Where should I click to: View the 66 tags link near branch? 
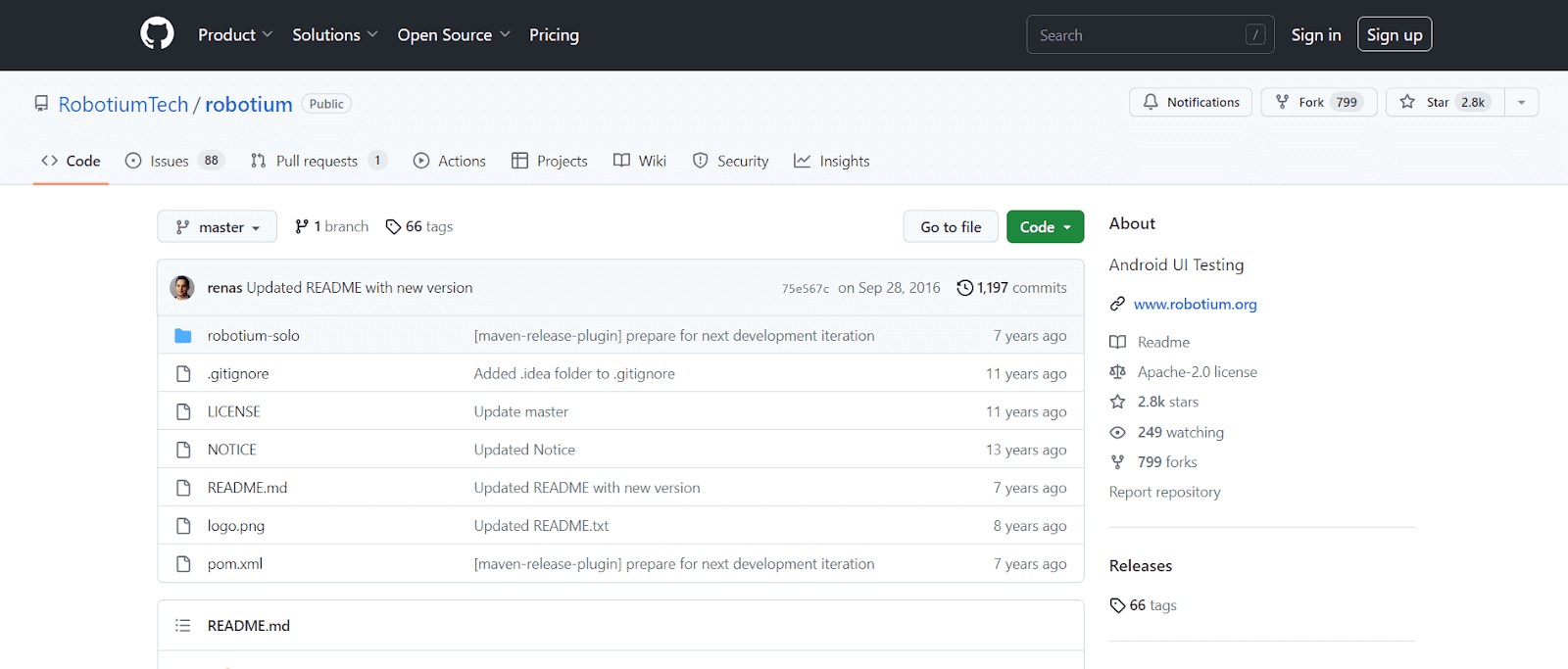(419, 227)
